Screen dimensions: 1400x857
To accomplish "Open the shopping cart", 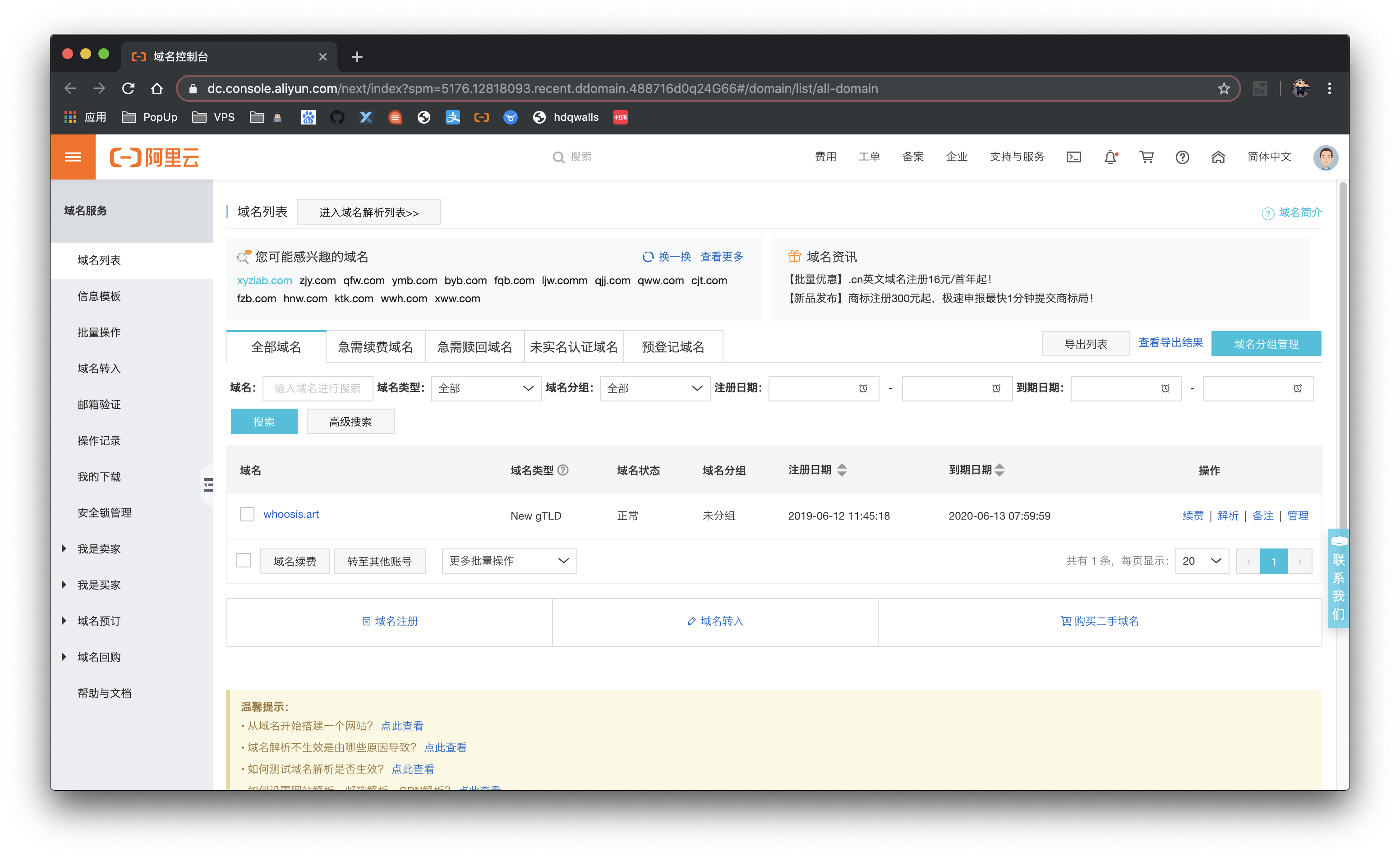I will click(1147, 157).
